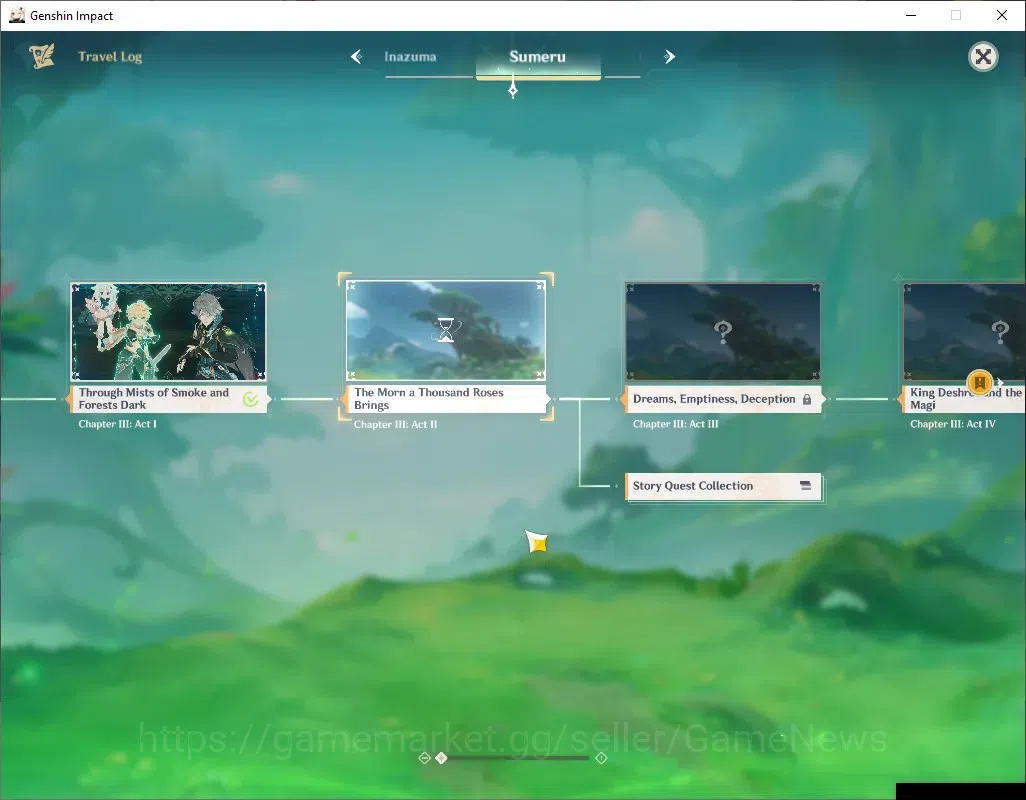Click the completed checkmark on Act I
Viewport: 1026px width, 800px height.
251,399
